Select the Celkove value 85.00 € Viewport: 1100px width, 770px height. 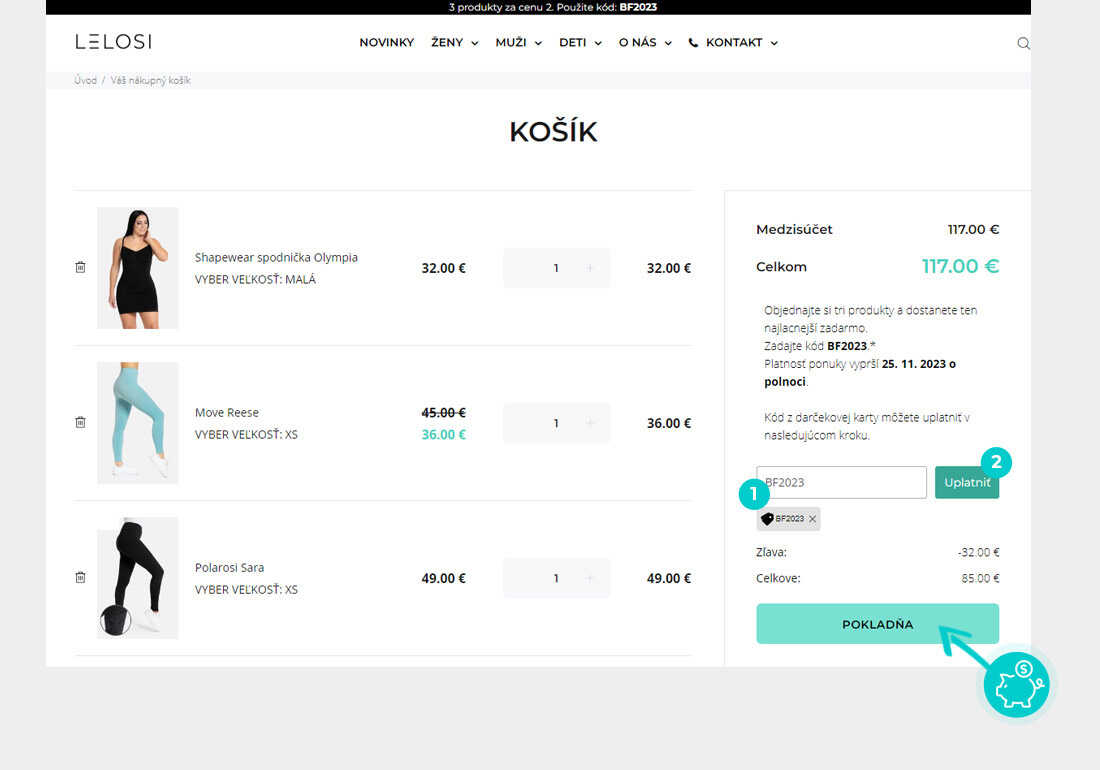980,579
